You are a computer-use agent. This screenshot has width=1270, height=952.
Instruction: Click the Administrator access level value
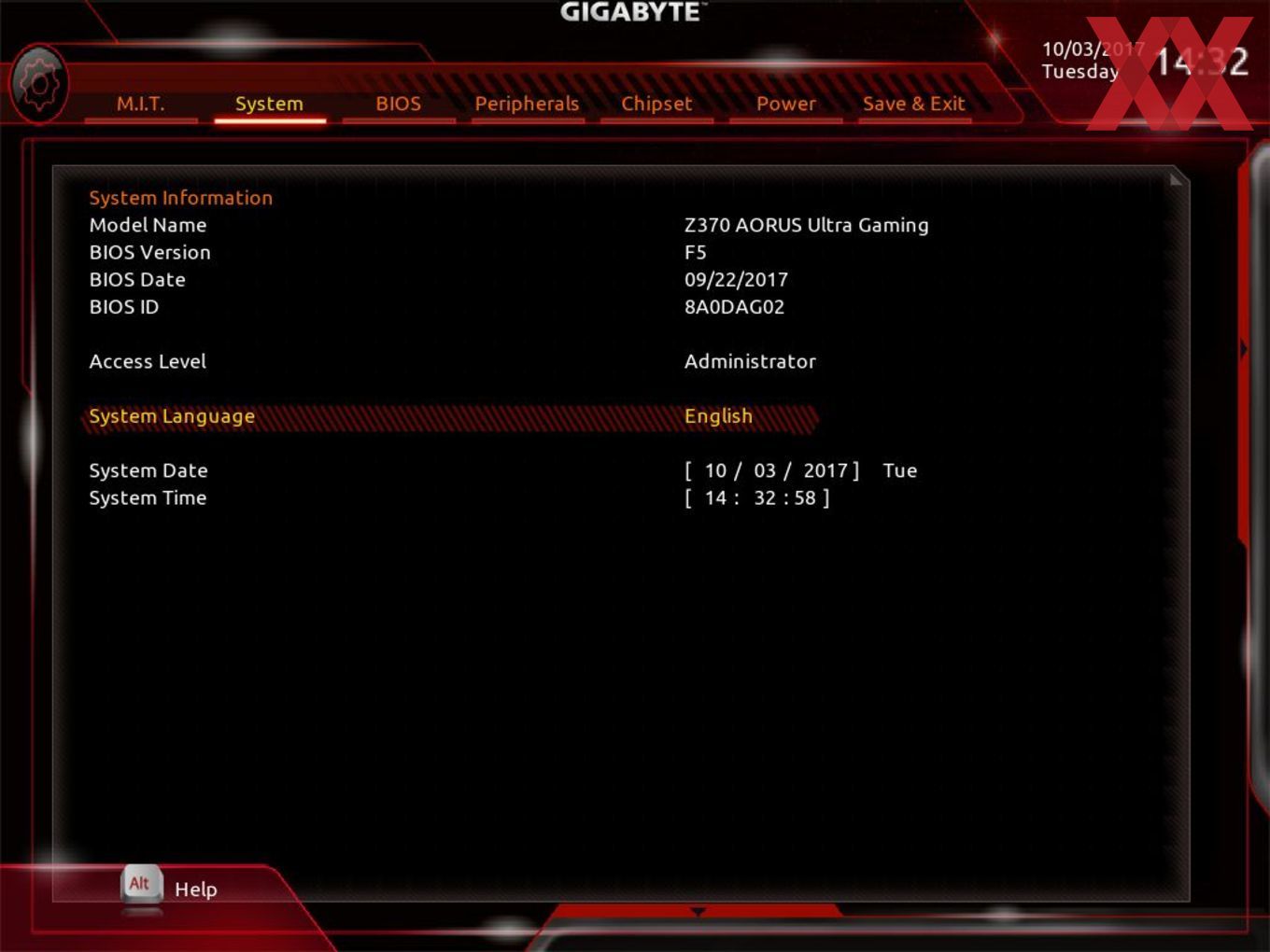coord(750,361)
